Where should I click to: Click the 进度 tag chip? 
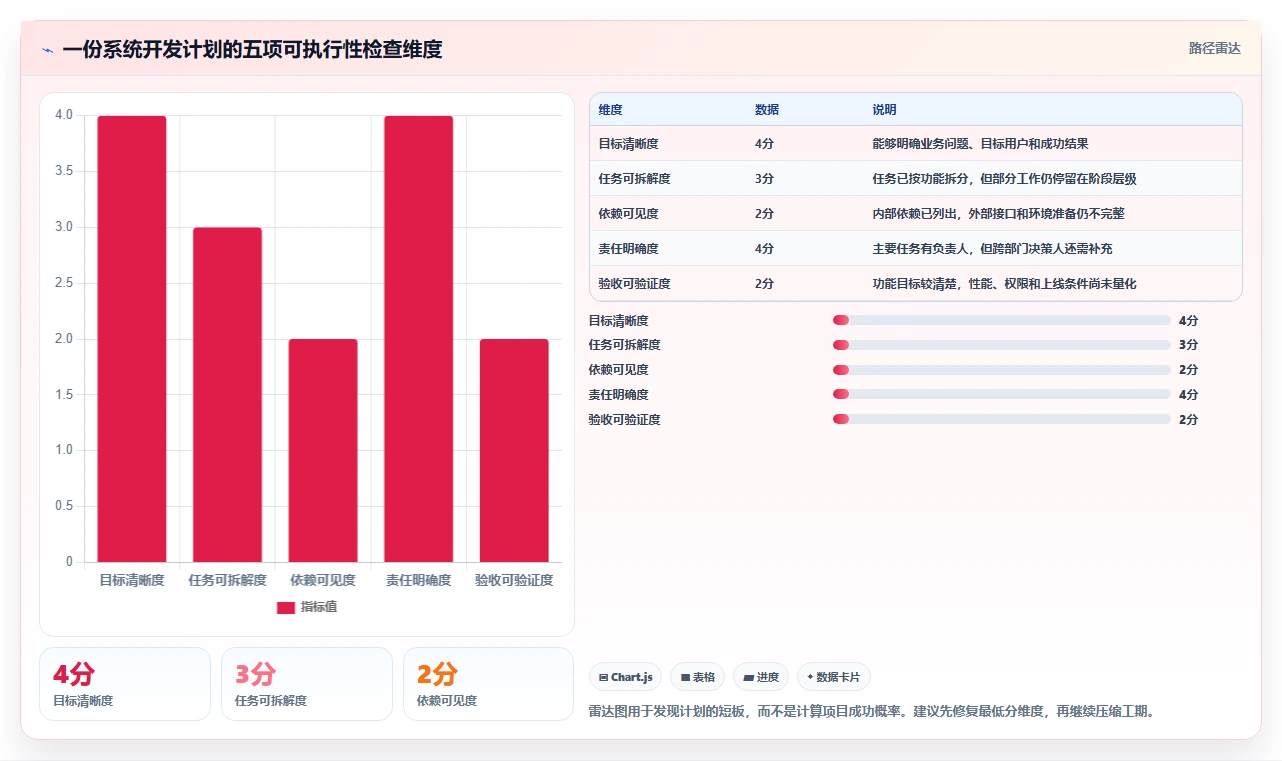(761, 677)
